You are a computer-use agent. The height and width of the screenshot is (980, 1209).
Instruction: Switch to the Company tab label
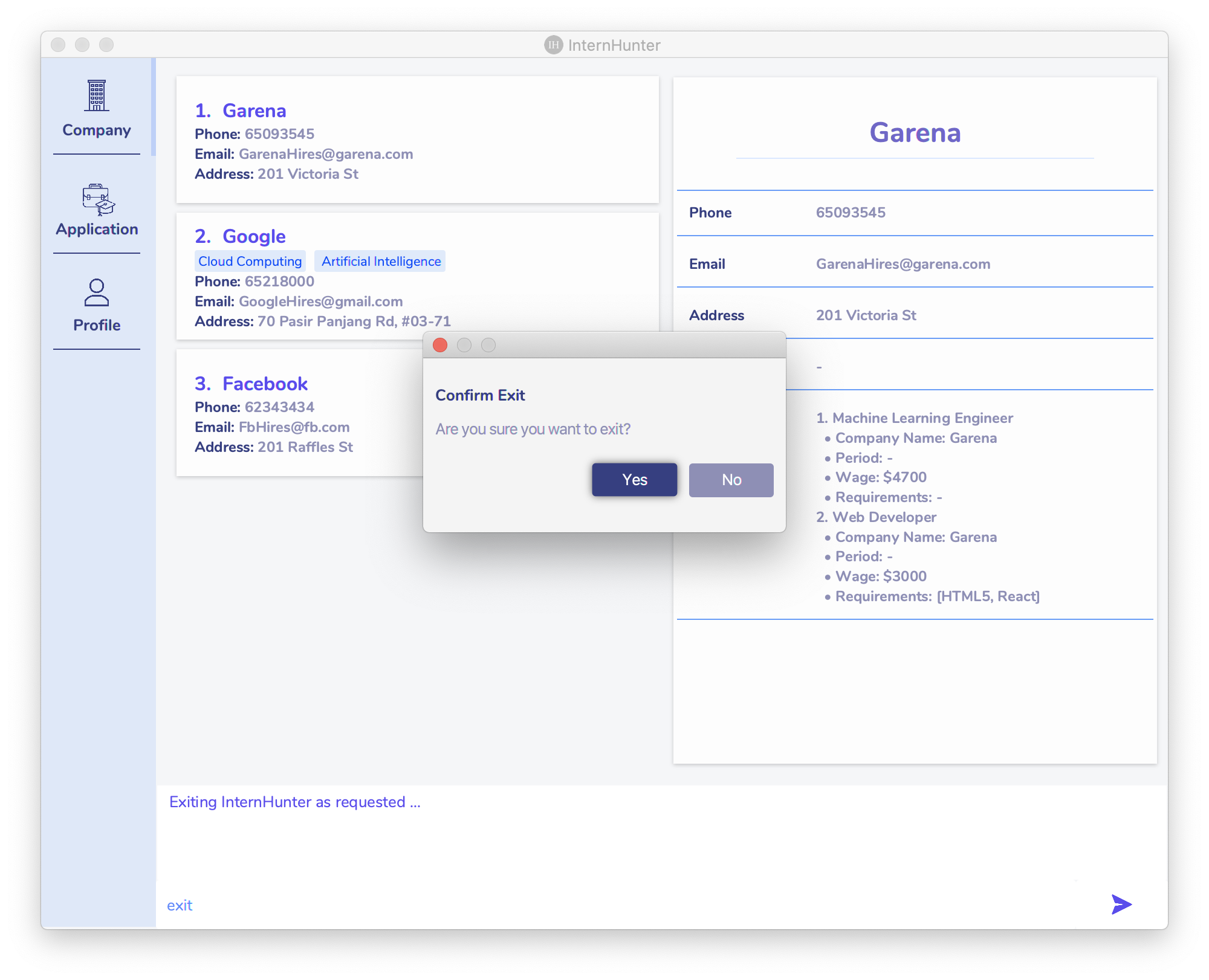tap(97, 131)
